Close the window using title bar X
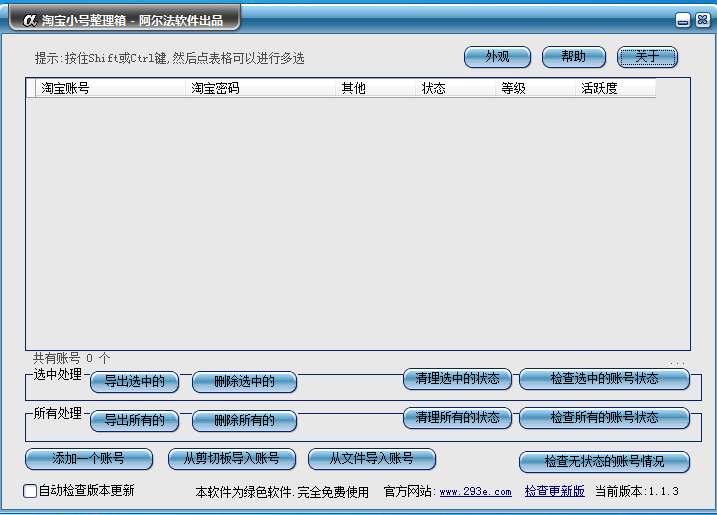Viewport: 717px width, 515px height. pyautogui.click(x=702, y=20)
